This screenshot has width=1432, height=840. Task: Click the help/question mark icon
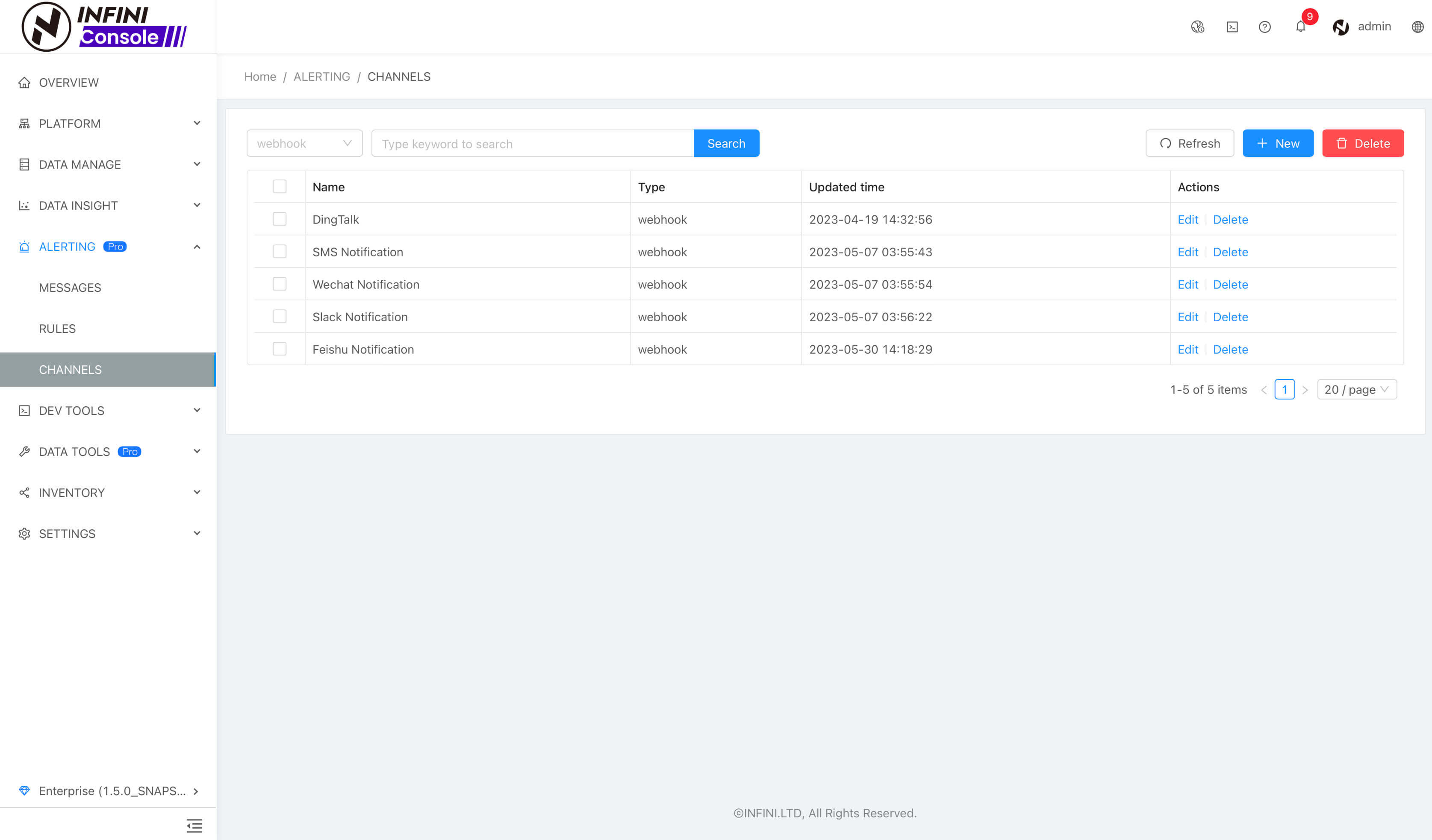(x=1264, y=27)
